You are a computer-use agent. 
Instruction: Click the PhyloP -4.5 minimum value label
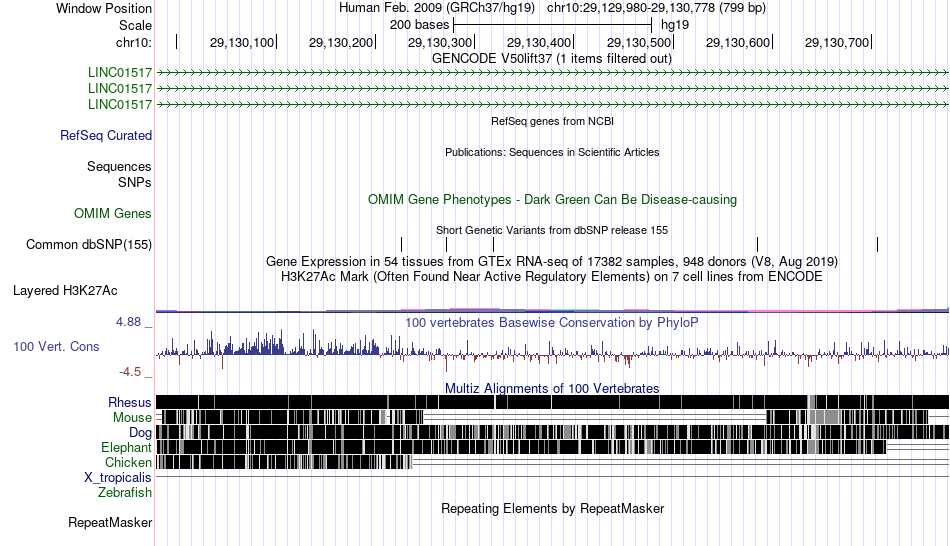coord(130,371)
